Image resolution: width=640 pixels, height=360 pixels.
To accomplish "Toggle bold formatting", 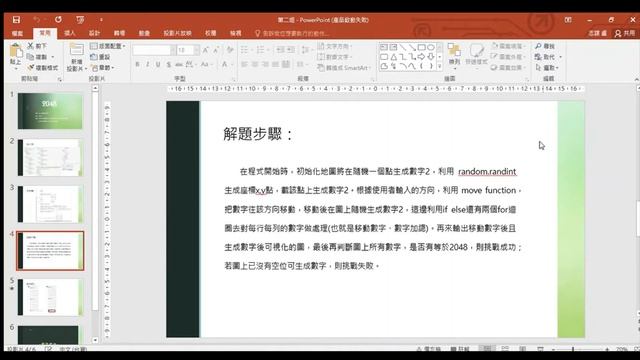I will tap(138, 64).
